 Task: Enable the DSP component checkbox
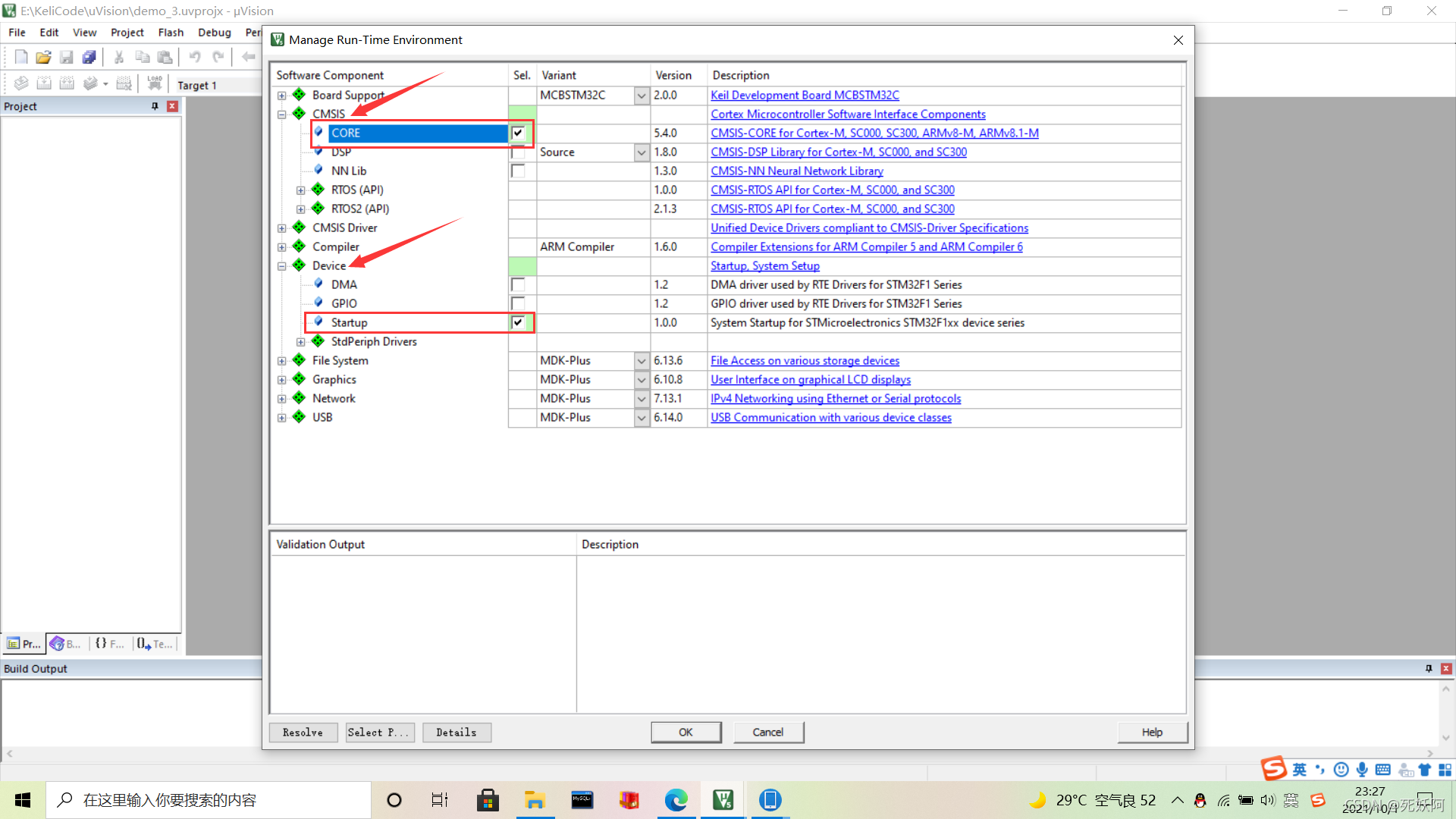(519, 152)
